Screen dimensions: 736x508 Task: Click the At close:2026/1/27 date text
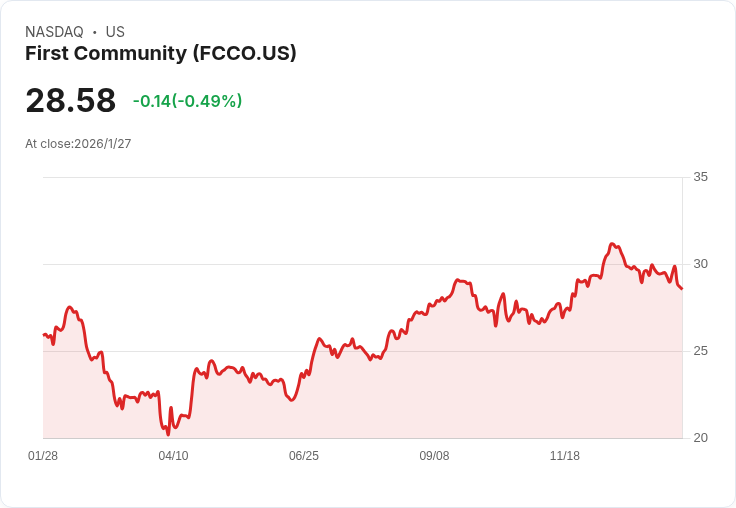pyautogui.click(x=78, y=144)
